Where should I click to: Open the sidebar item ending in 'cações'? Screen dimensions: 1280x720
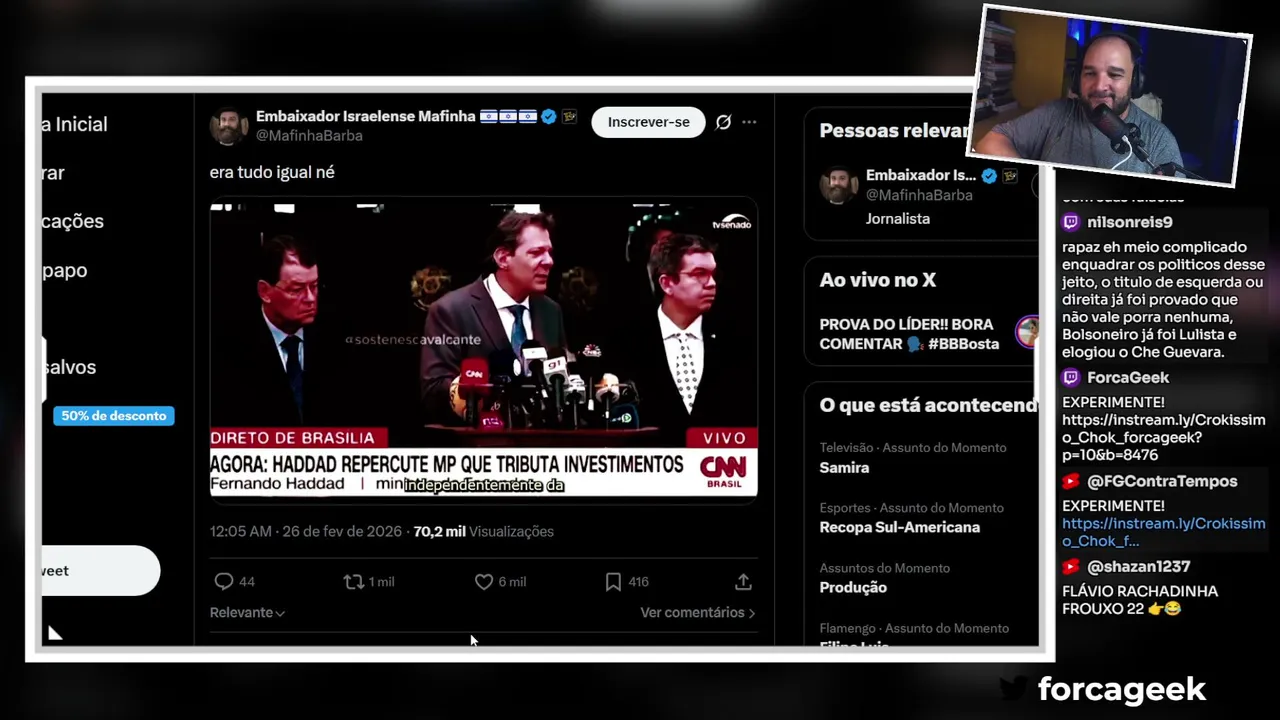coord(72,221)
